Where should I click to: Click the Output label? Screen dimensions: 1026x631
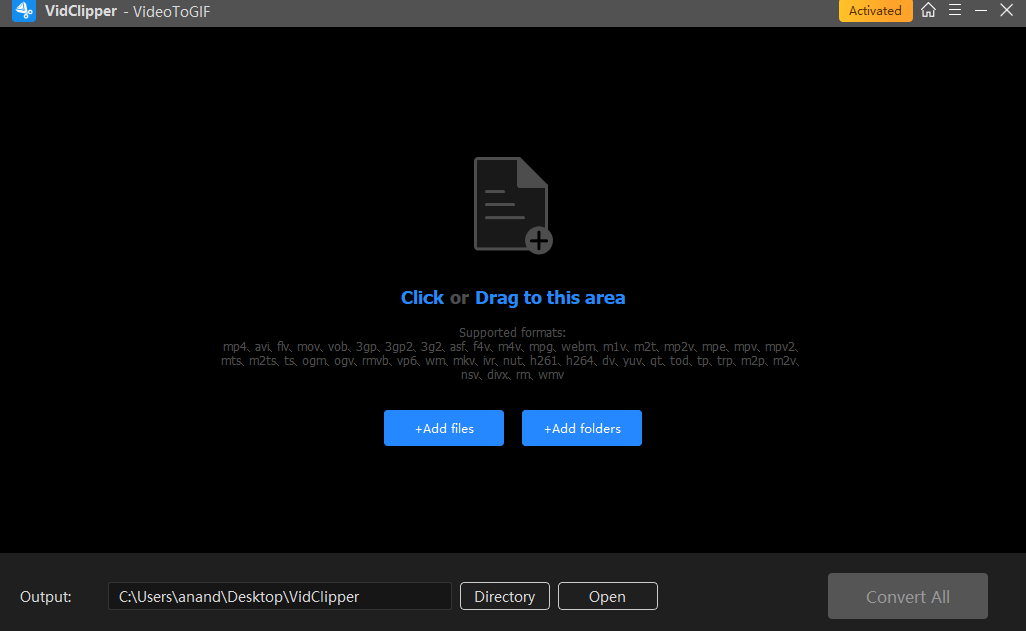coord(46,597)
